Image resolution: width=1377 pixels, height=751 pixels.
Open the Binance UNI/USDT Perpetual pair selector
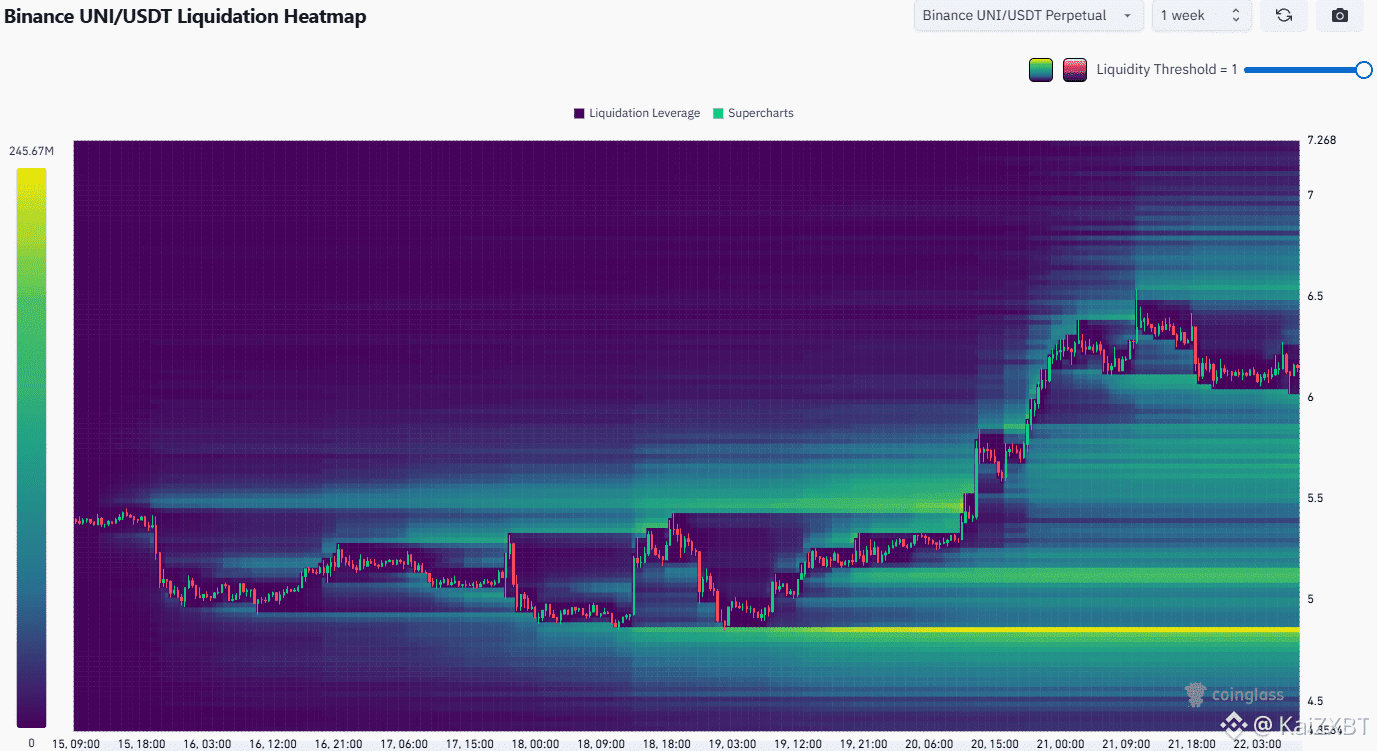[x=1028, y=15]
